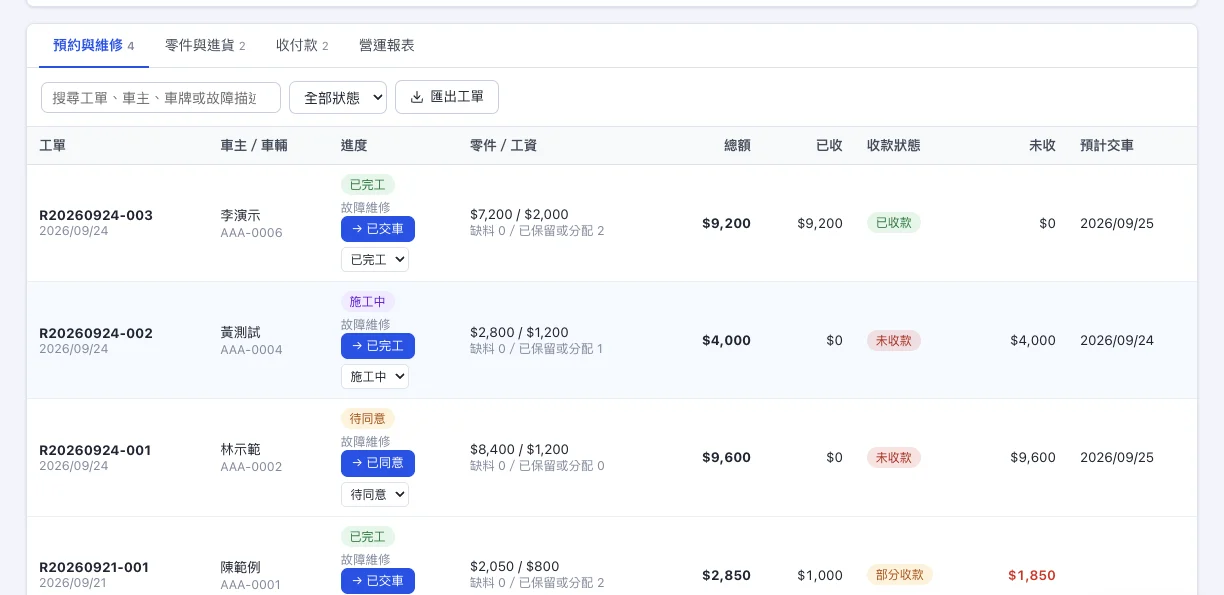1224x595 pixels.
Task: Click 未收款 badge in R20260924-001 row
Action: pyautogui.click(x=894, y=457)
